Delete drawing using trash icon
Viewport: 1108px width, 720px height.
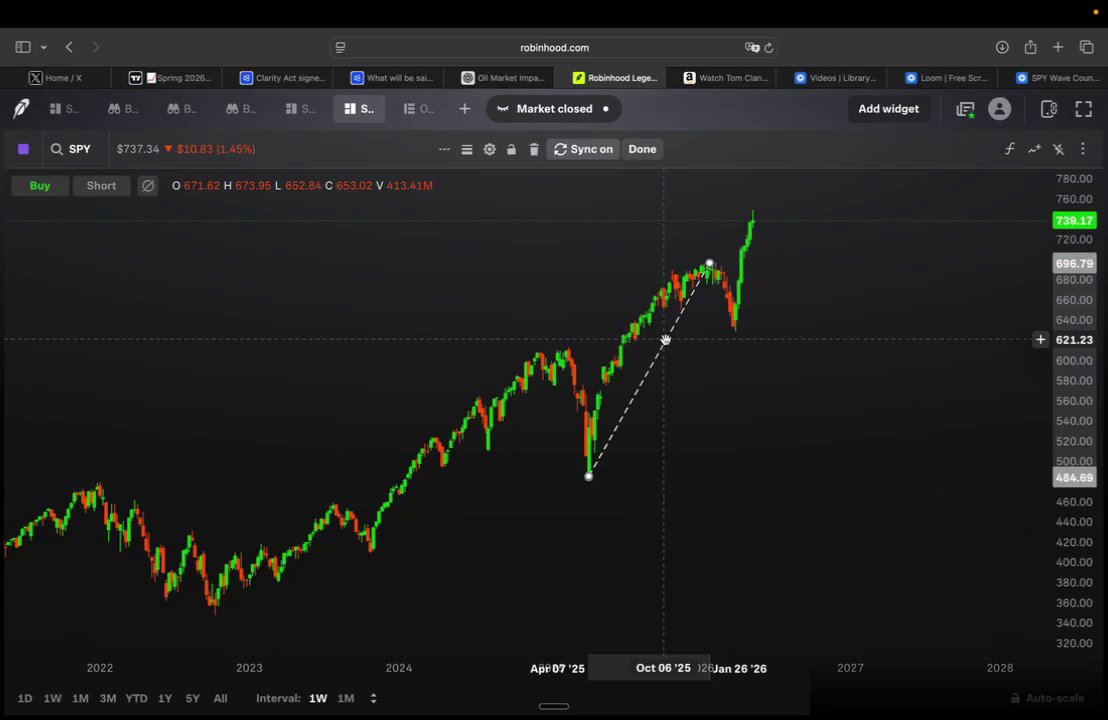[x=534, y=149]
